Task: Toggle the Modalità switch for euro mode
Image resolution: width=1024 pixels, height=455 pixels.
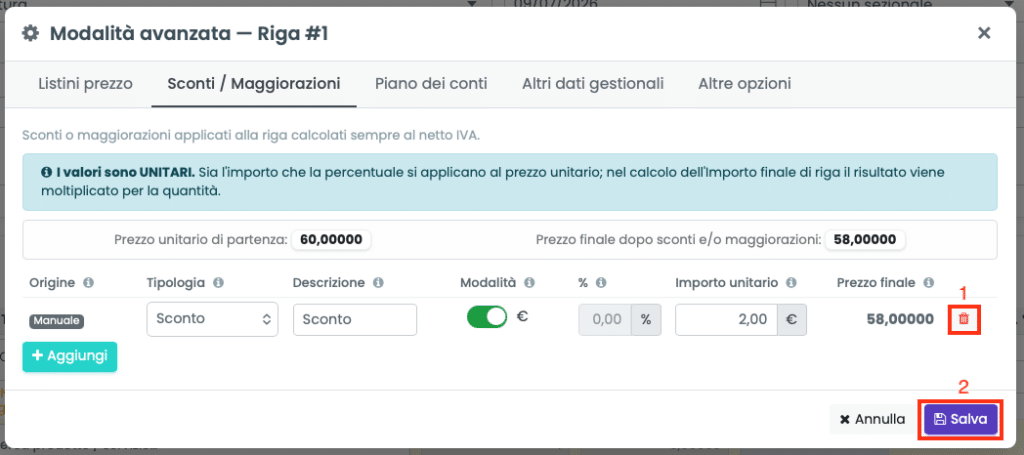Action: (x=487, y=317)
